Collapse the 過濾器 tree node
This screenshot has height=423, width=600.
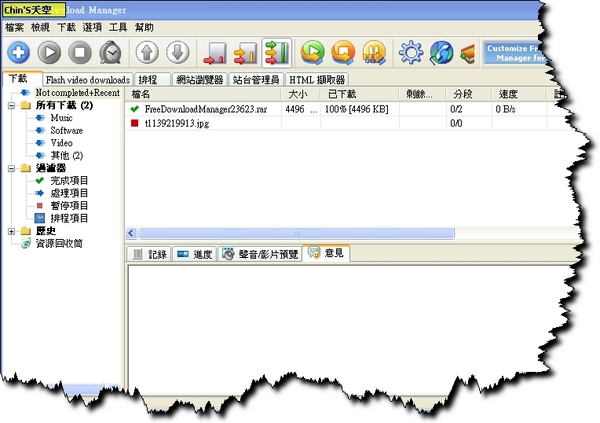[x=11, y=168]
